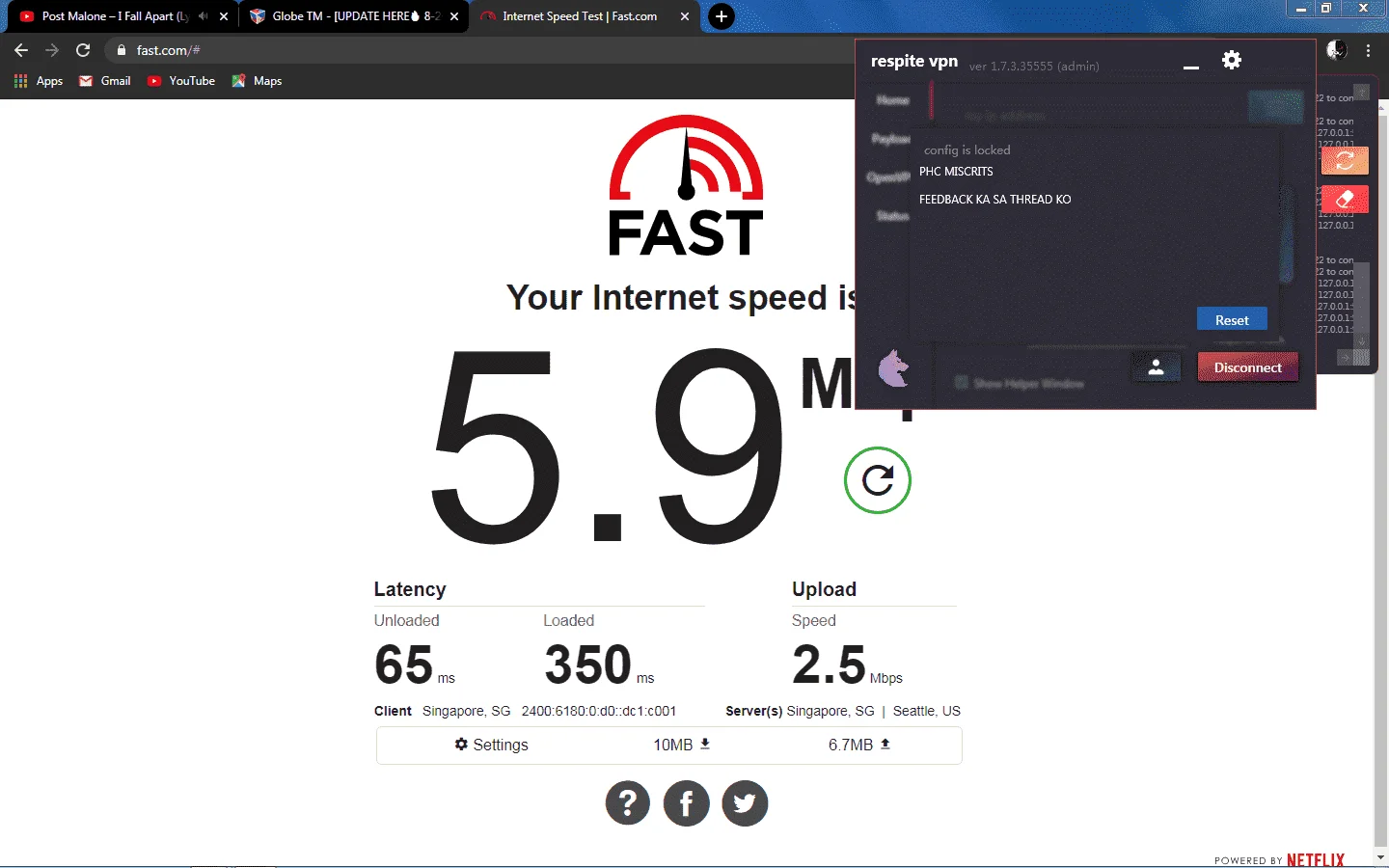Open Chrome profile avatar
This screenshot has width=1389, height=868.
[x=1336, y=50]
